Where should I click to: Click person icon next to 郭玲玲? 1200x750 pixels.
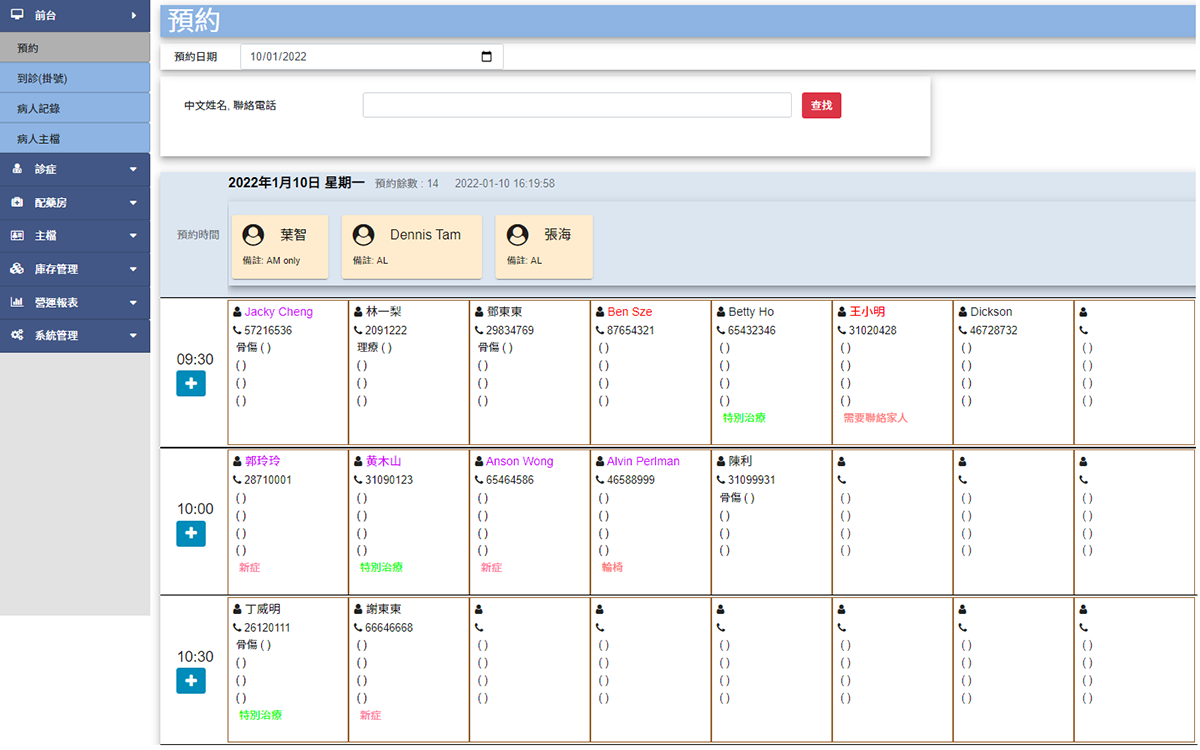click(237, 462)
